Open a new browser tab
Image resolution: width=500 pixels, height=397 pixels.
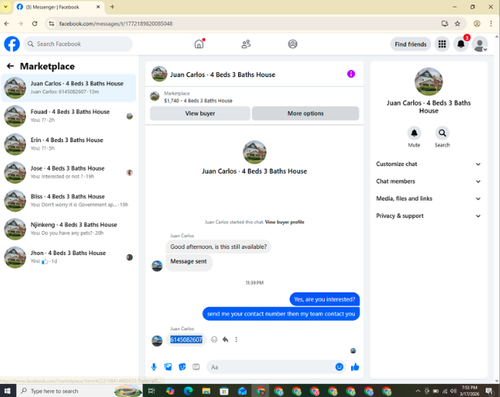[112, 7]
